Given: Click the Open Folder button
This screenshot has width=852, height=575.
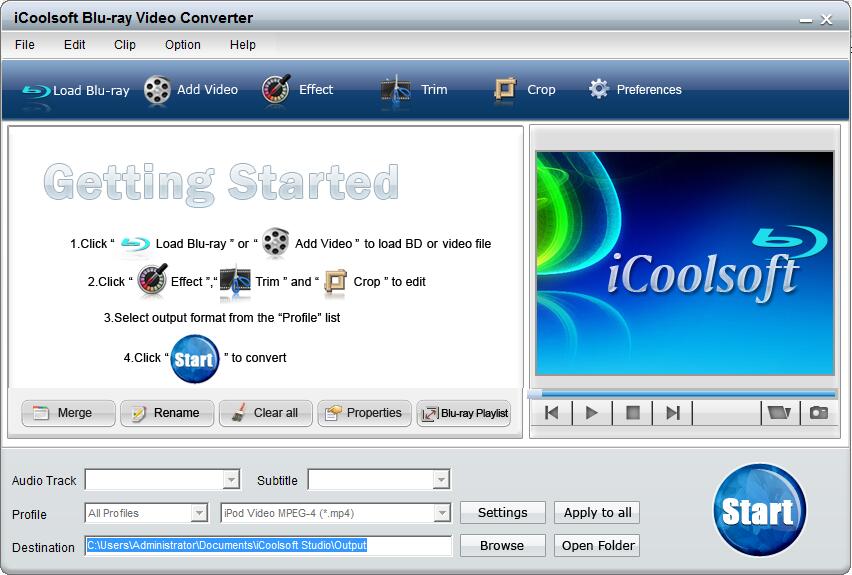Looking at the screenshot, I should tap(597, 546).
